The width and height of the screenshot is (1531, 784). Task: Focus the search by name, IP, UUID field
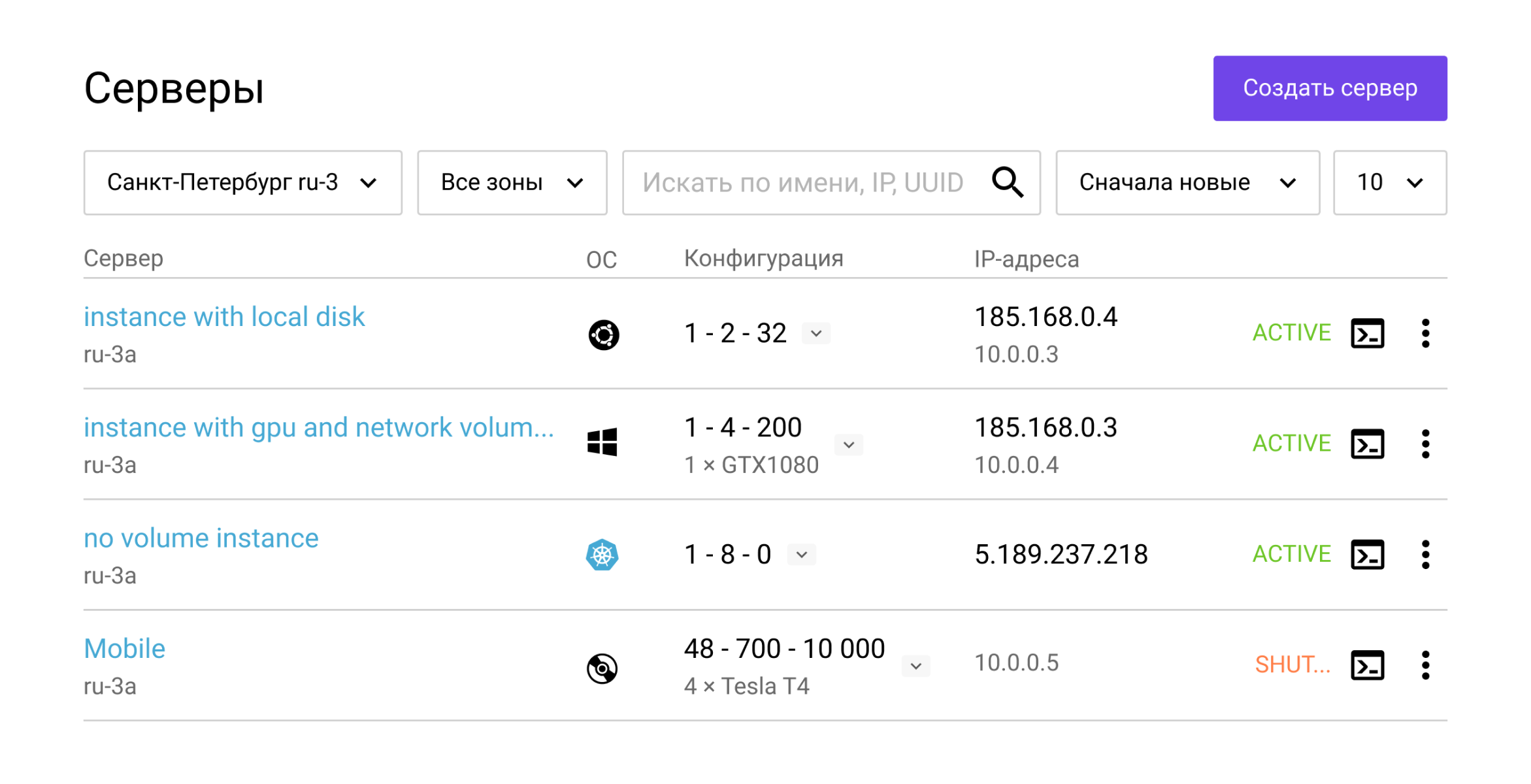coord(804,182)
